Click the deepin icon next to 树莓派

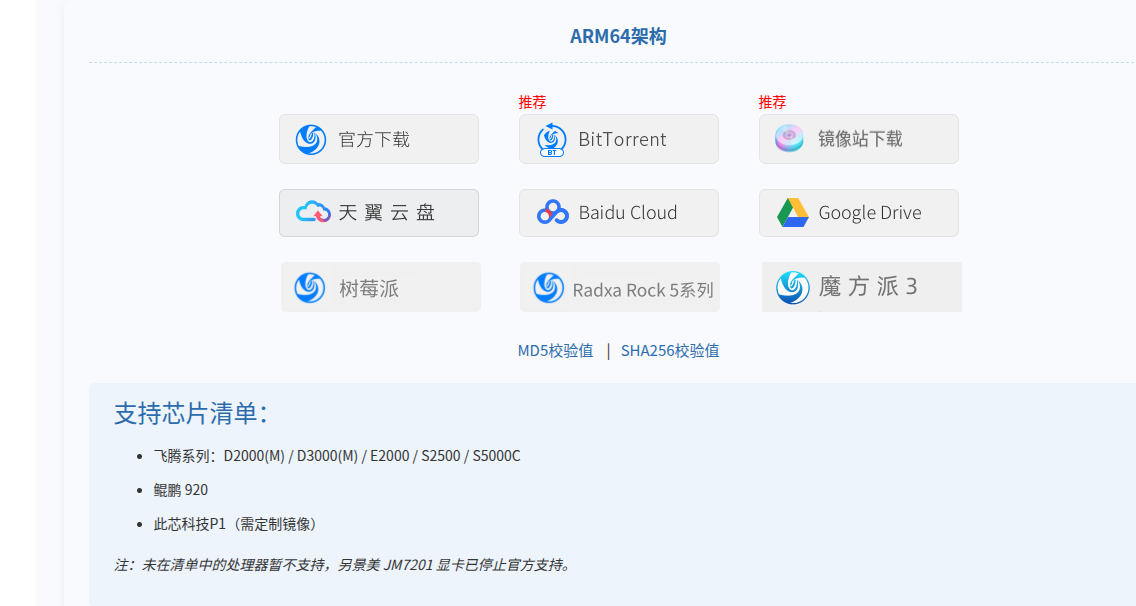tap(310, 288)
